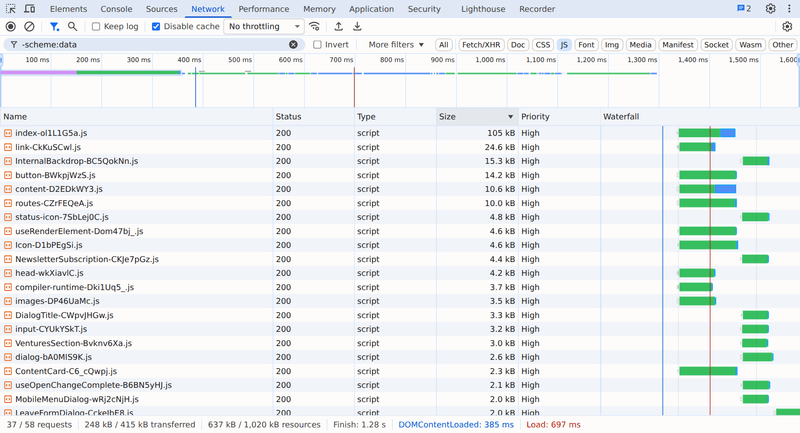This screenshot has height=433, width=800.
Task: Filter by Media resource type
Action: tap(640, 45)
